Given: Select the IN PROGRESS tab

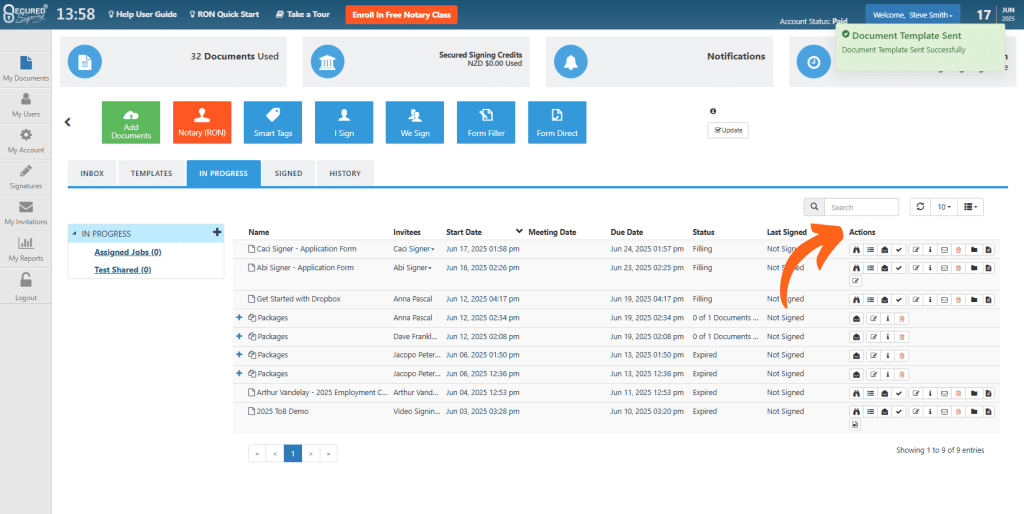Looking at the screenshot, I should point(223,174).
